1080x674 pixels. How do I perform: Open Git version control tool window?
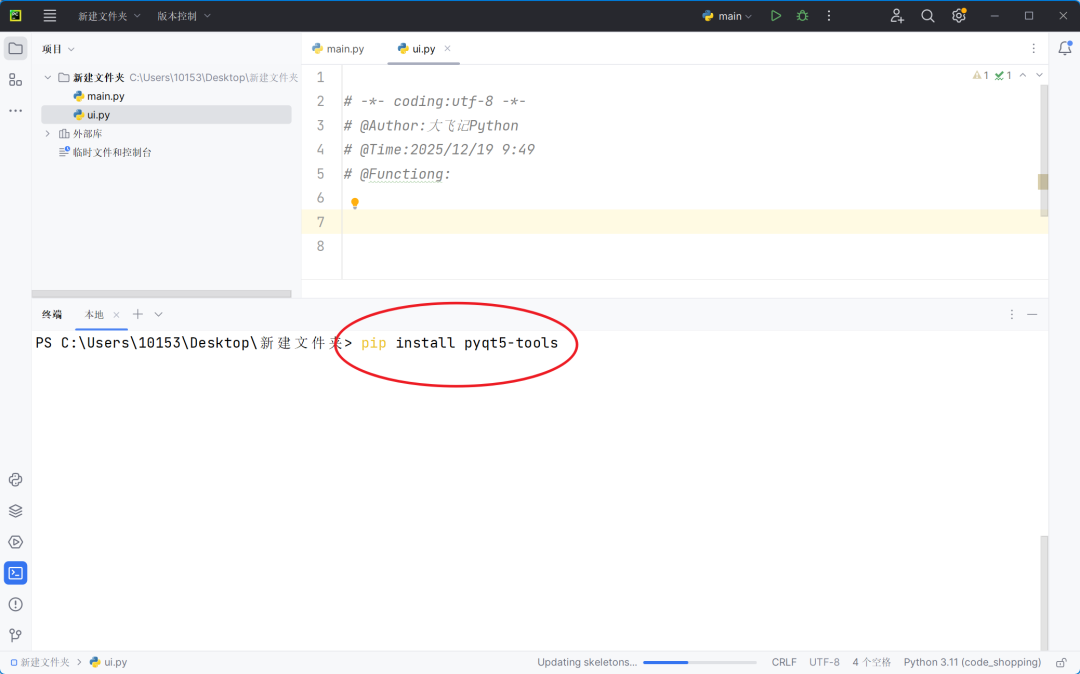[x=15, y=635]
